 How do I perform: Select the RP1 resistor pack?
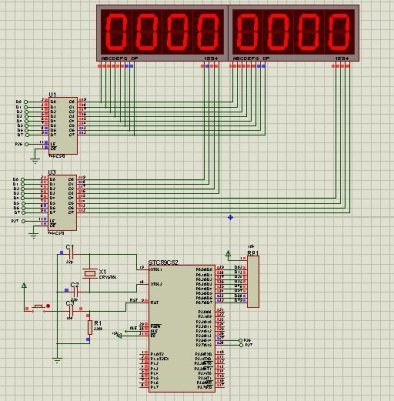[x=253, y=281]
